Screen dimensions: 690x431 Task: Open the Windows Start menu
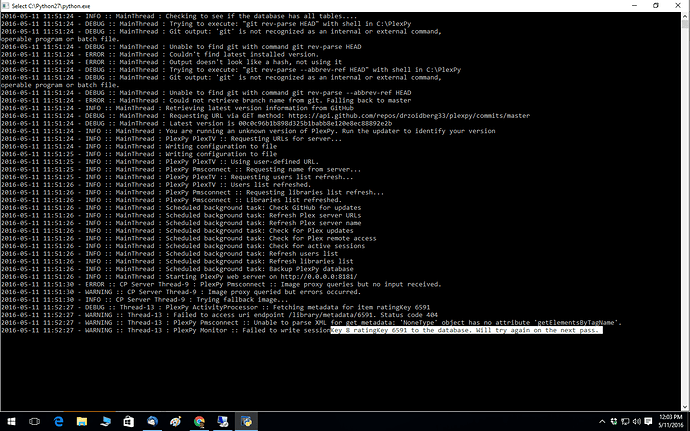(x=11, y=422)
